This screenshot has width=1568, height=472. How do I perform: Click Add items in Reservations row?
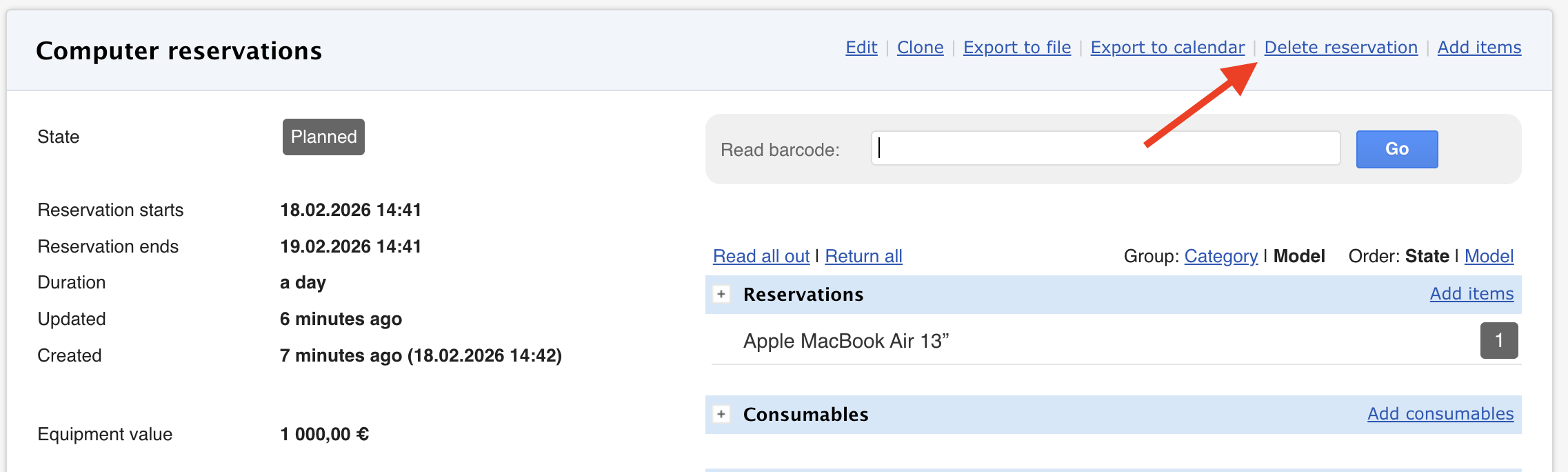pos(1471,294)
